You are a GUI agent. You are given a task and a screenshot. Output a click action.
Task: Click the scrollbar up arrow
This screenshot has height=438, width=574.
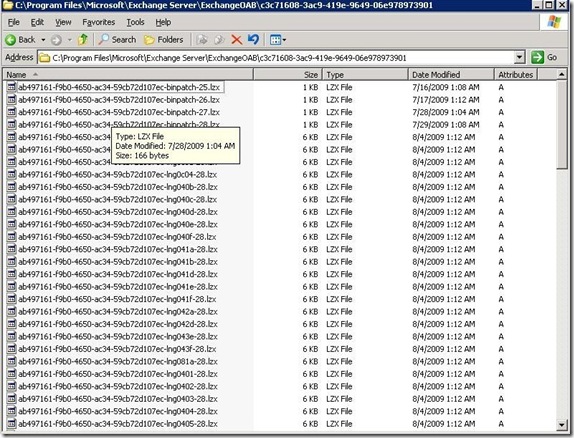point(562,74)
